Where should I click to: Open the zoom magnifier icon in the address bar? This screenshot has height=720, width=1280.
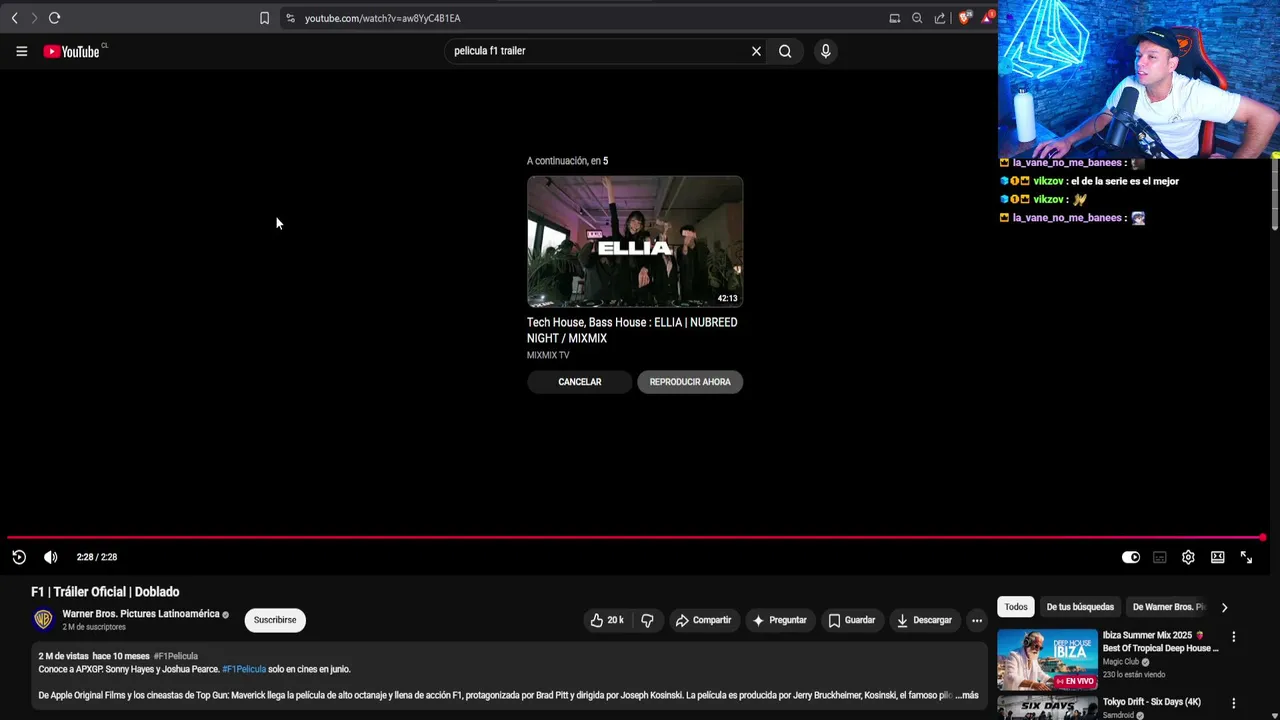click(917, 18)
